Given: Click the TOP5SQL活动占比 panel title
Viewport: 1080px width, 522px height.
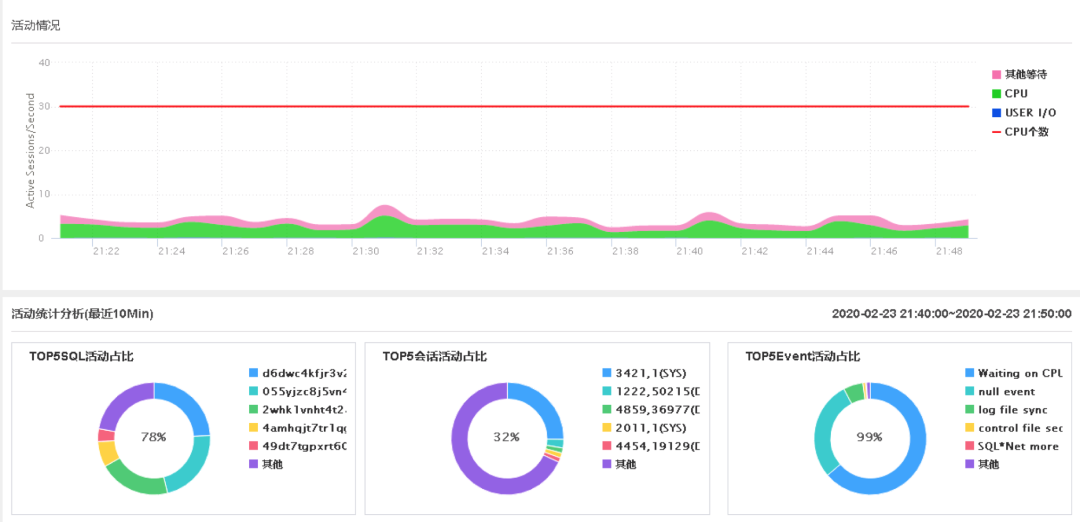Looking at the screenshot, I should point(81,356).
